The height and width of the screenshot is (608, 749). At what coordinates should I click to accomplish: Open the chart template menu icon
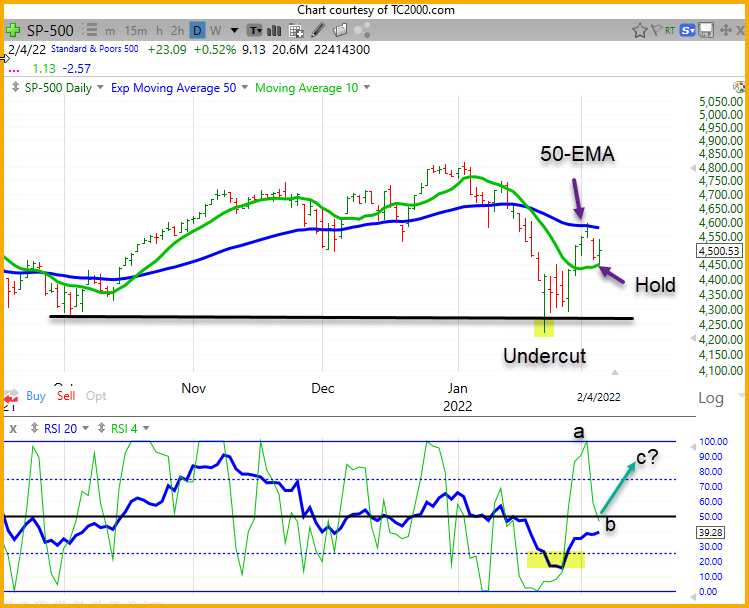(x=255, y=31)
